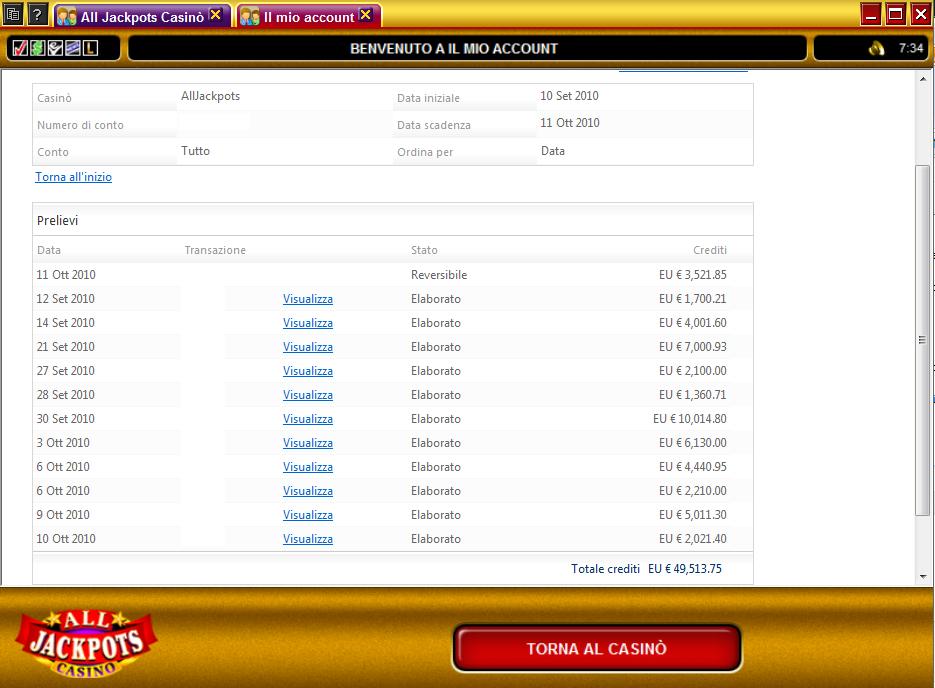
Task: Click the red checkmark icon in the toolbar
Action: (20, 48)
